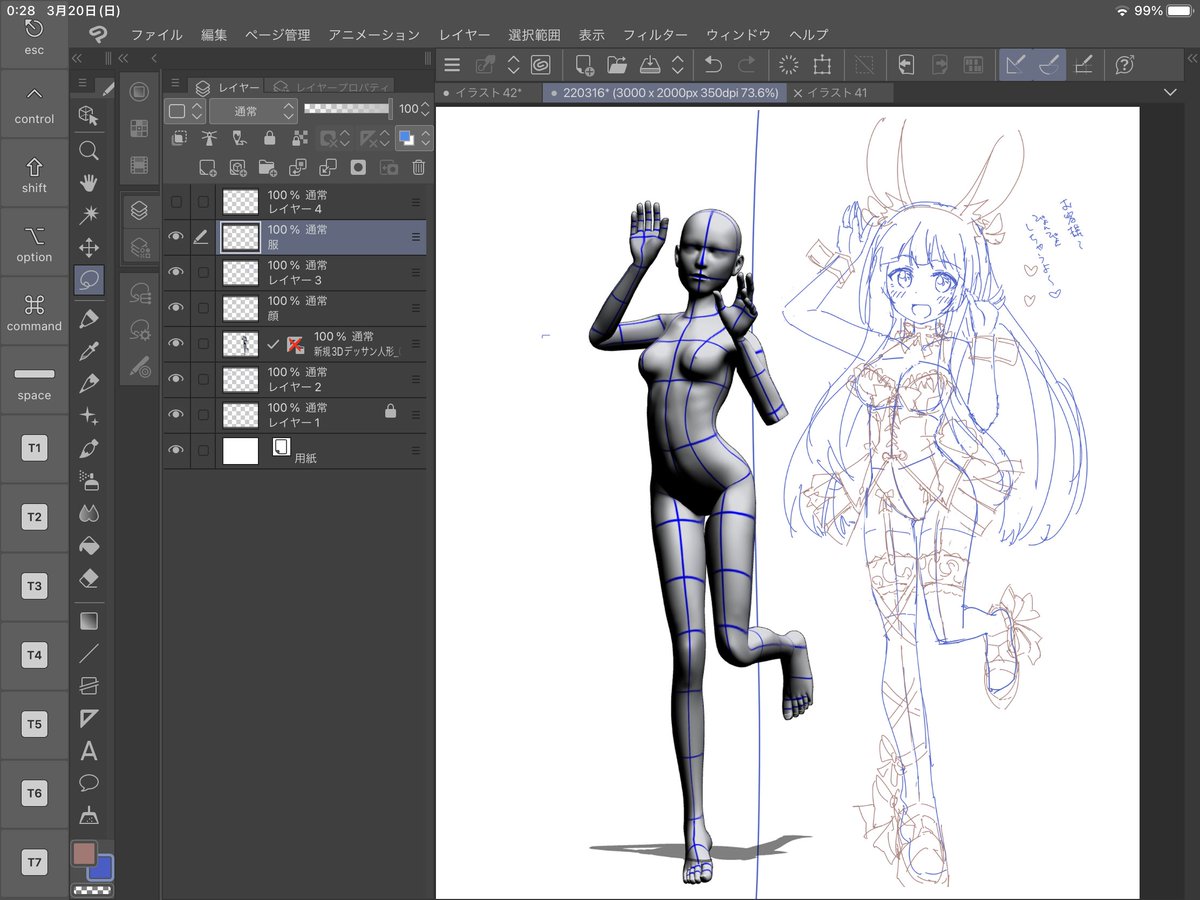The height and width of the screenshot is (900, 1200).
Task: Hide the レイヤー 3 layer
Action: (x=176, y=272)
